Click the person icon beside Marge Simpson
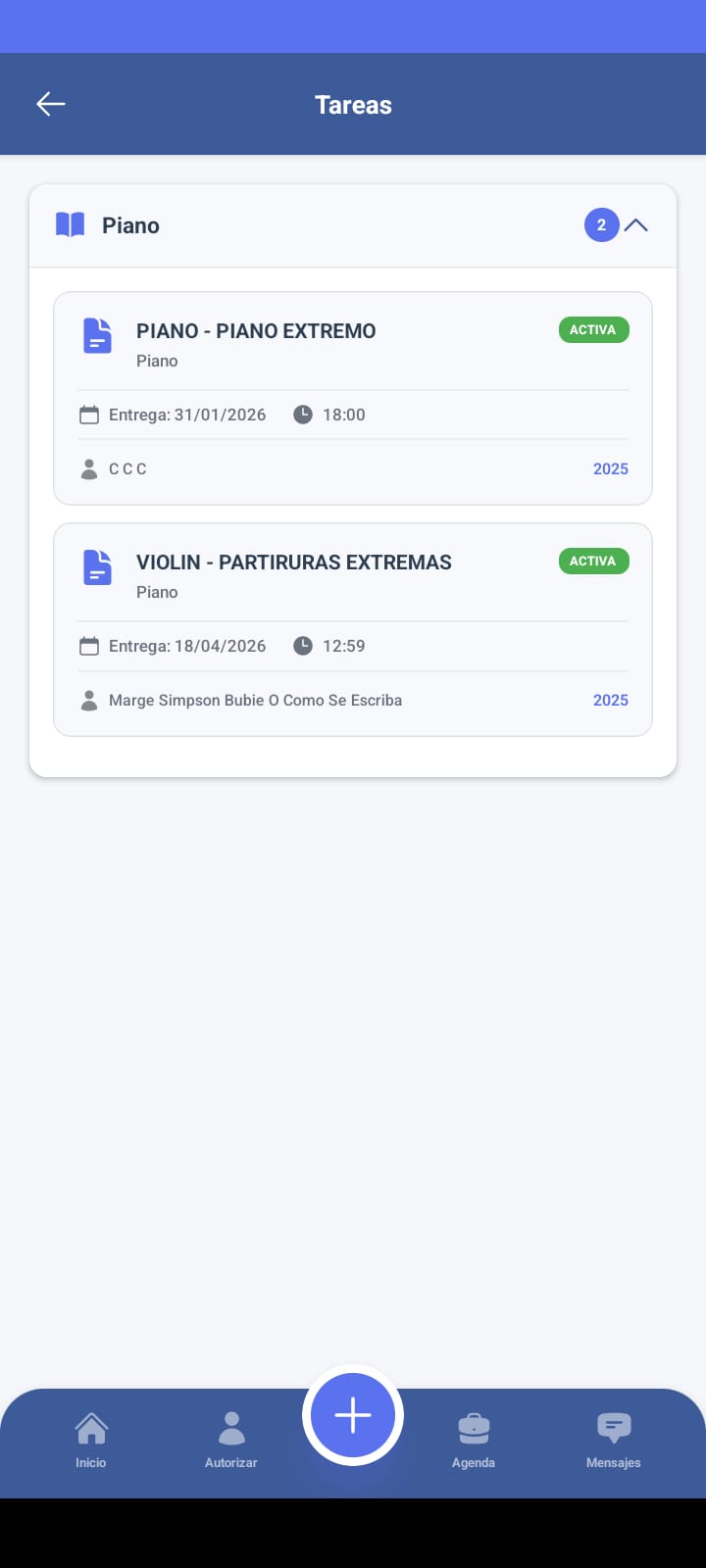Image resolution: width=706 pixels, height=1568 pixels. coord(89,701)
